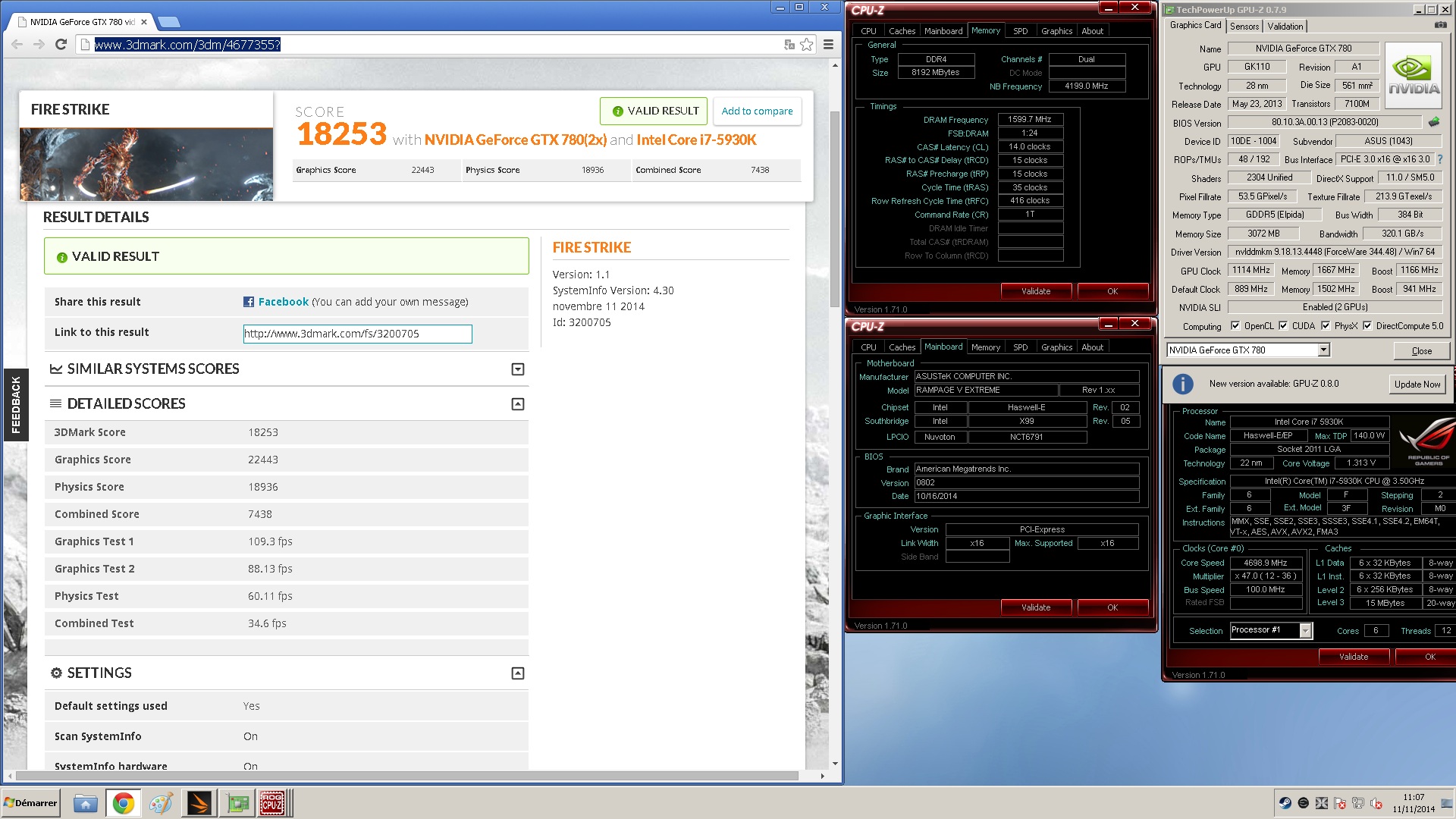The width and height of the screenshot is (1456, 819).
Task: Click the Close button in GPU-Z
Action: (x=1422, y=351)
